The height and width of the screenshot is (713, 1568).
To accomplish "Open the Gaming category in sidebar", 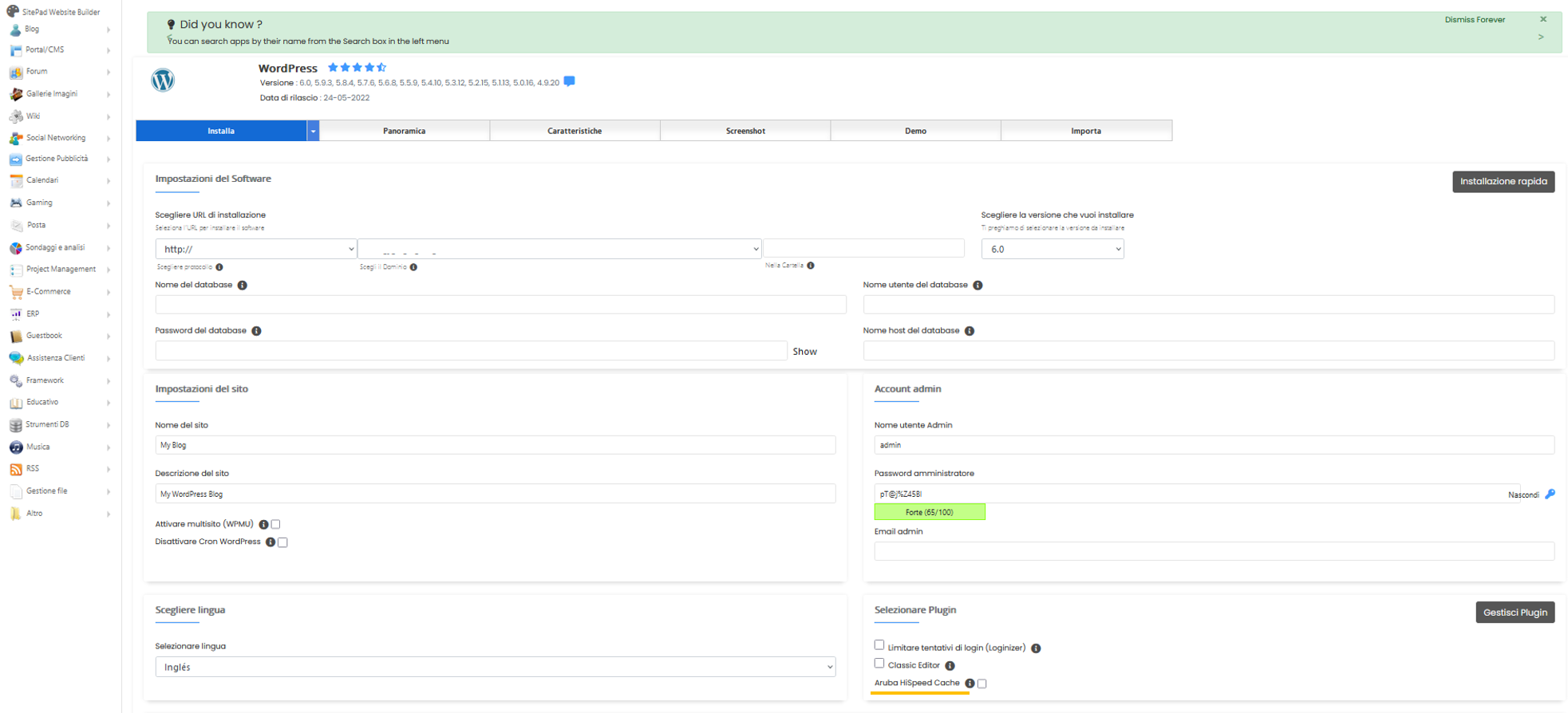I will (39, 203).
